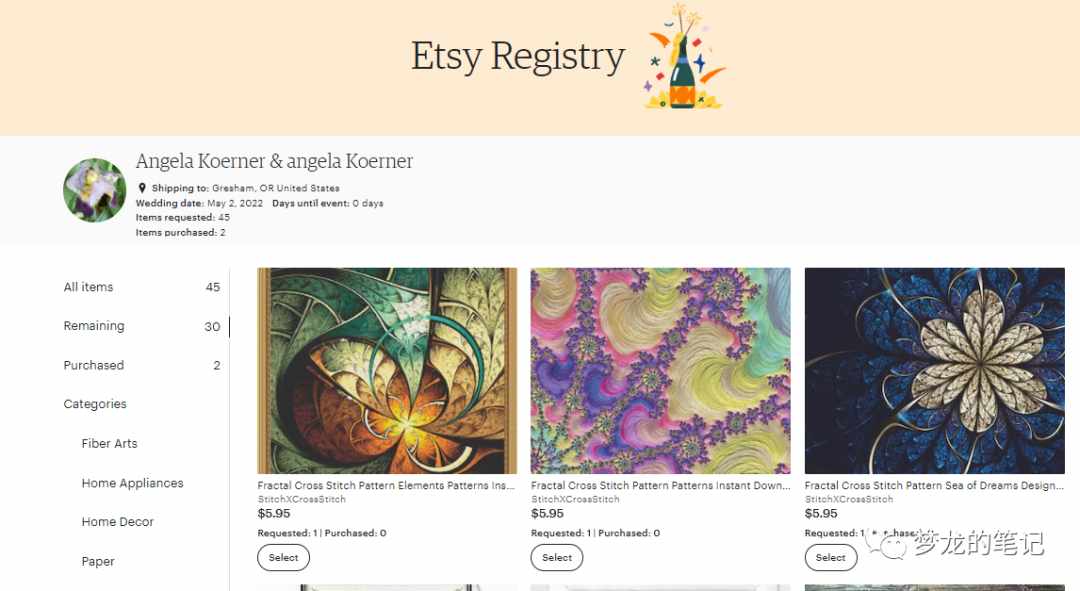Open the Fractal Cross Stitch Pattern Elements title link
The image size is (1080, 591).
click(386, 486)
